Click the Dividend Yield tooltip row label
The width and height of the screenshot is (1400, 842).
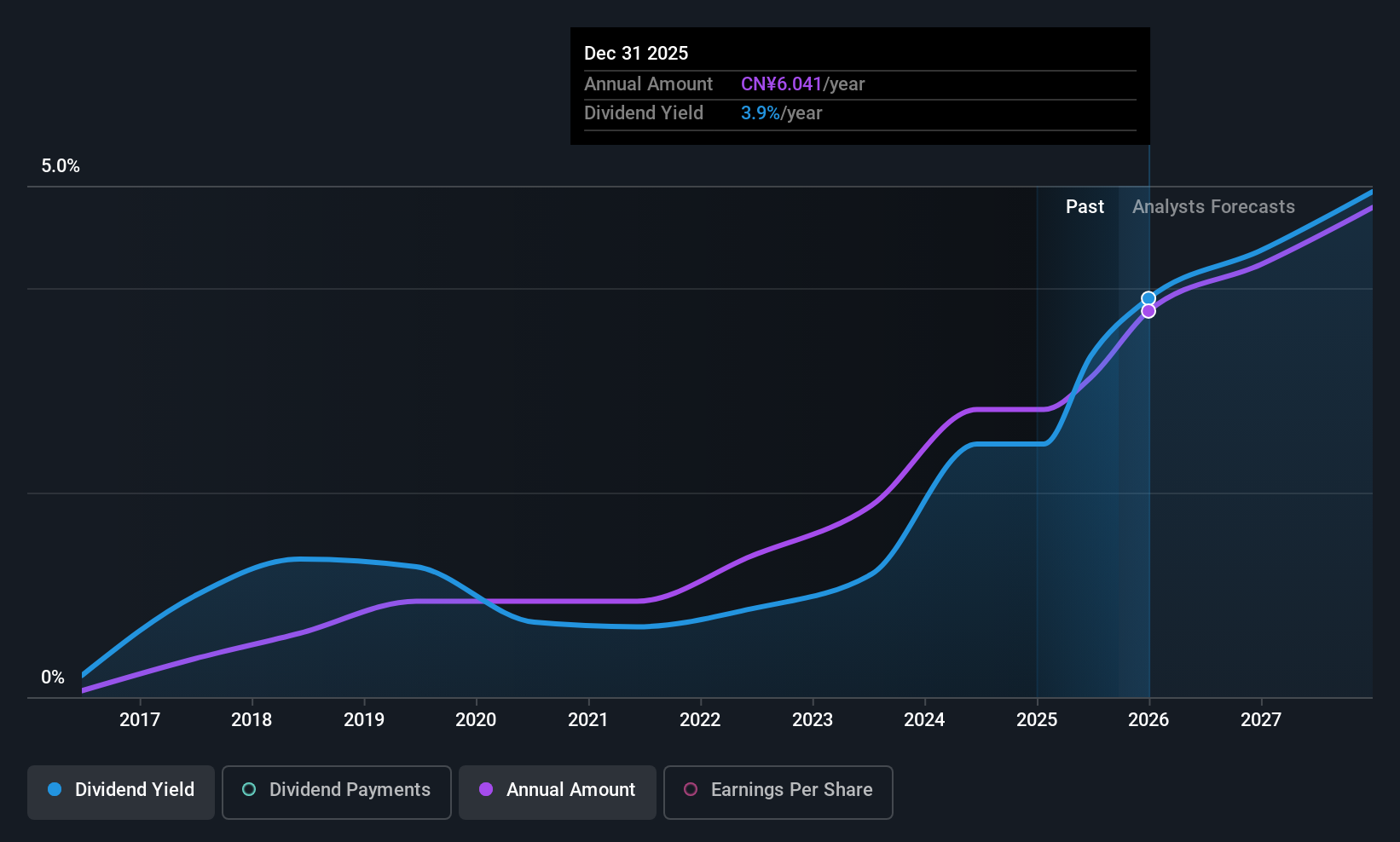pos(644,113)
